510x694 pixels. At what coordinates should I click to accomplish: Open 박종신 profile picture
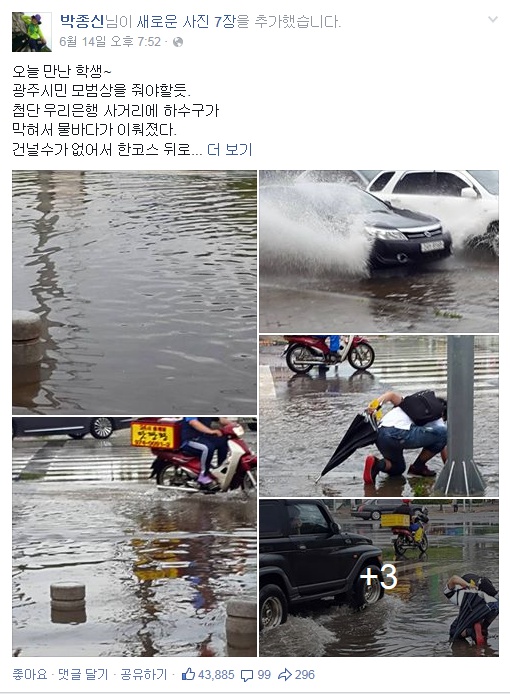31,32
